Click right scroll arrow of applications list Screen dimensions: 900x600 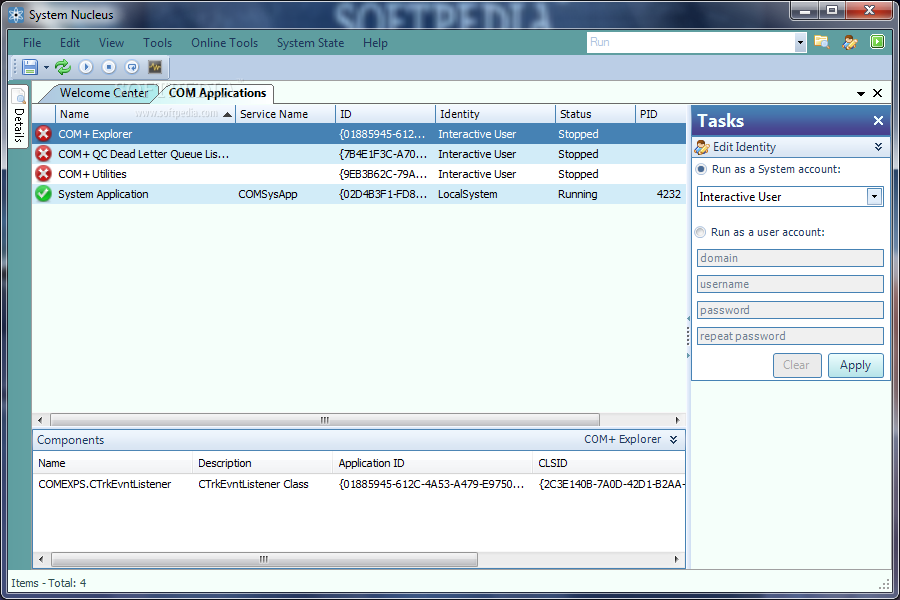tap(677, 420)
